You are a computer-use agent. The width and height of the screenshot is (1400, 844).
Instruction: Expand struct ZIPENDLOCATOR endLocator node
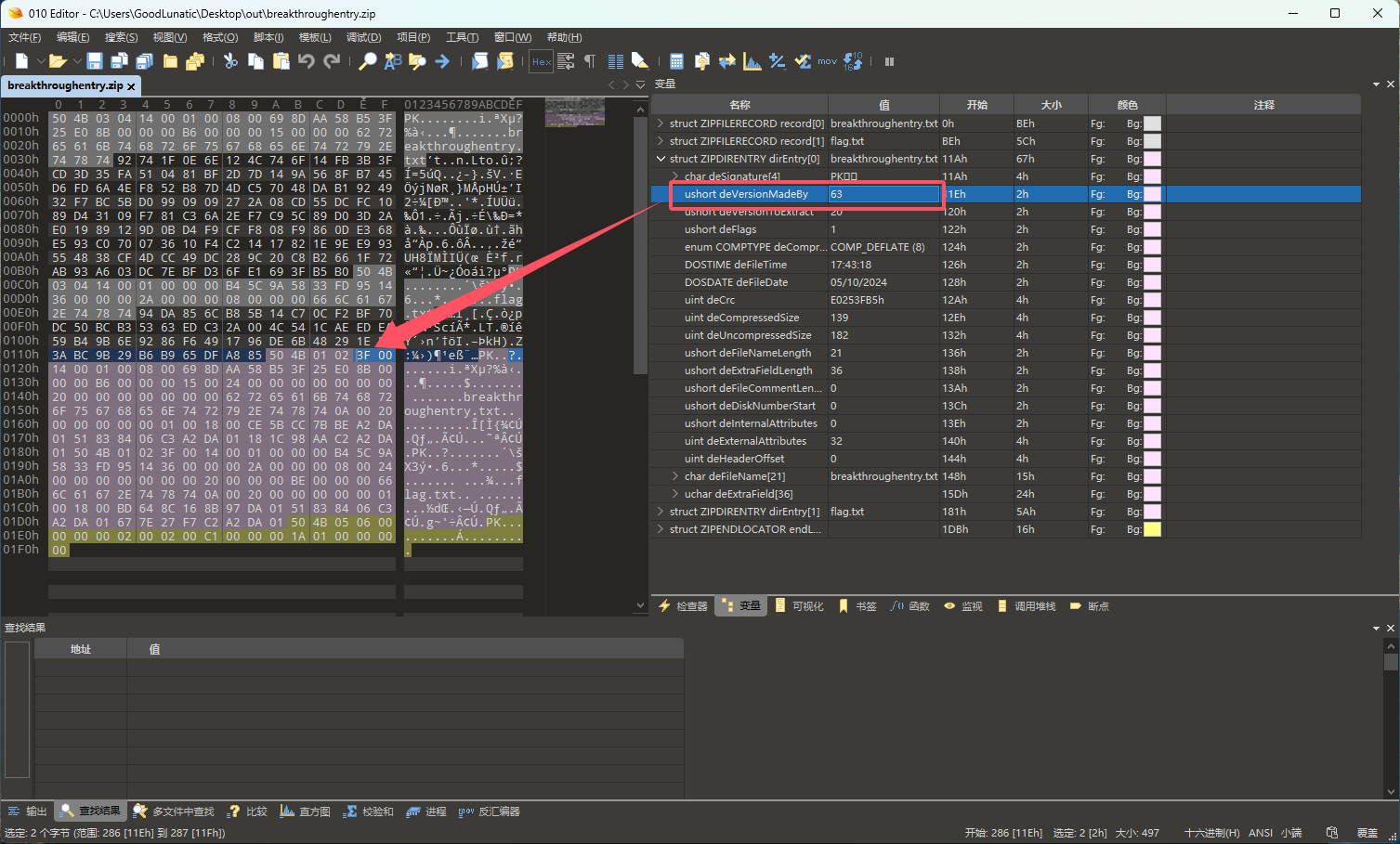pyautogui.click(x=661, y=529)
